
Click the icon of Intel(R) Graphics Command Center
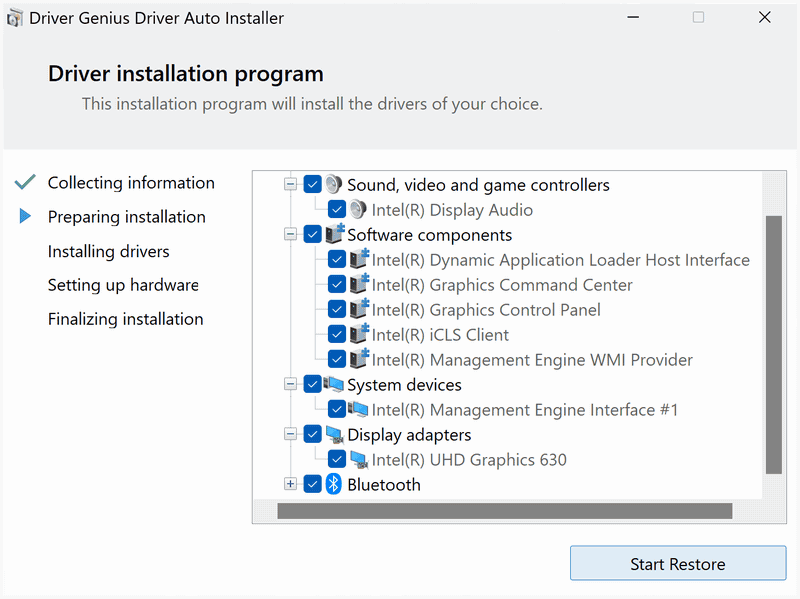click(359, 284)
